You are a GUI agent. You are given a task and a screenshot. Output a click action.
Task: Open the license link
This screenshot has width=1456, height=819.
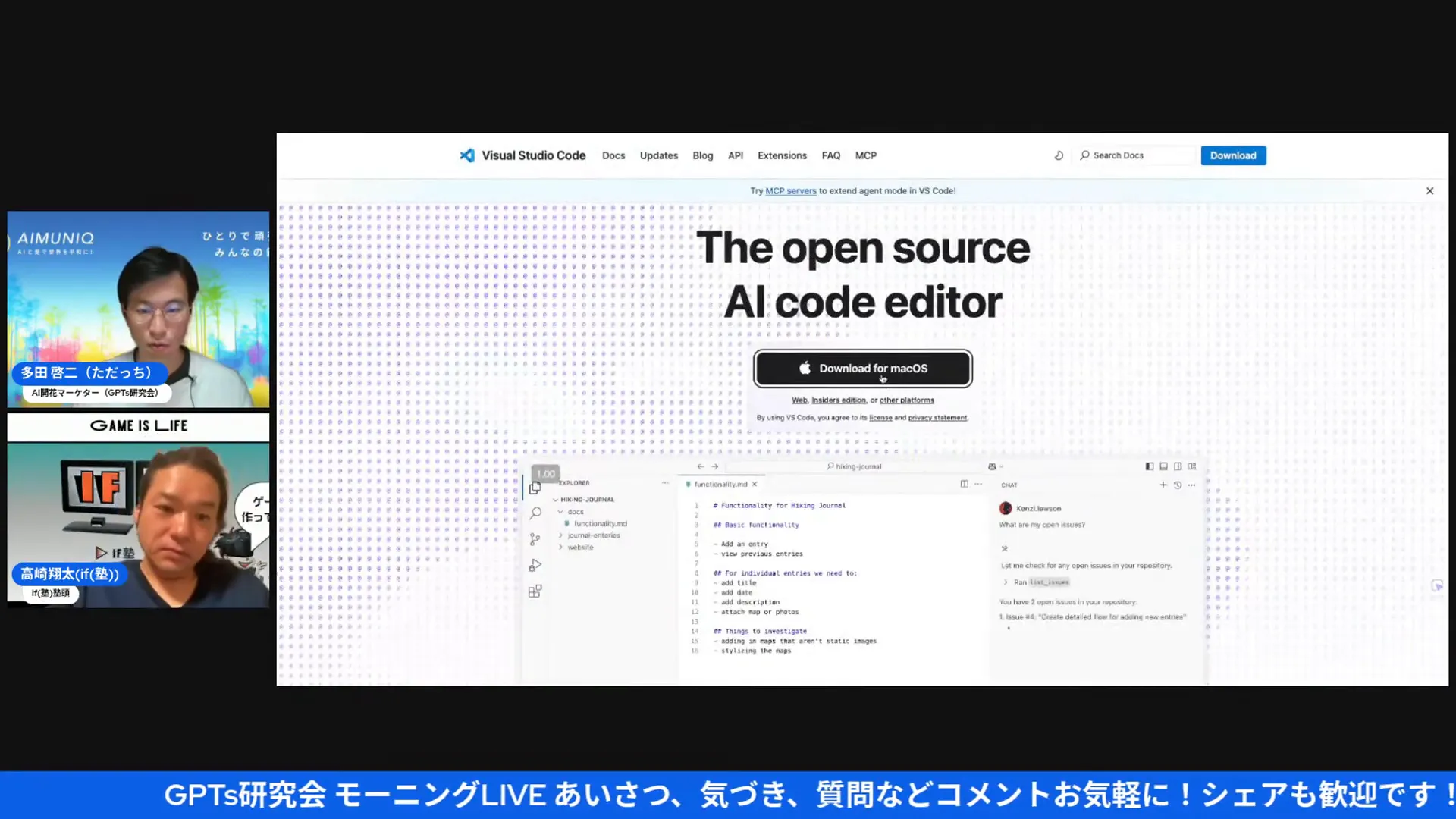pyautogui.click(x=880, y=418)
